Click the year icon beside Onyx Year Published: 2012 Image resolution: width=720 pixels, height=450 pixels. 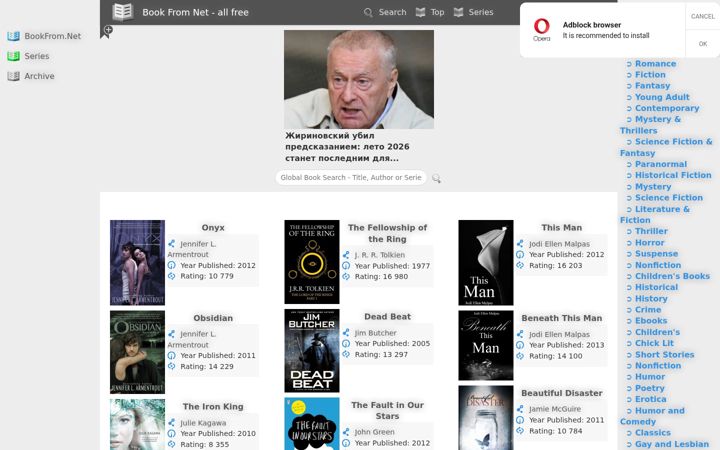171,265
